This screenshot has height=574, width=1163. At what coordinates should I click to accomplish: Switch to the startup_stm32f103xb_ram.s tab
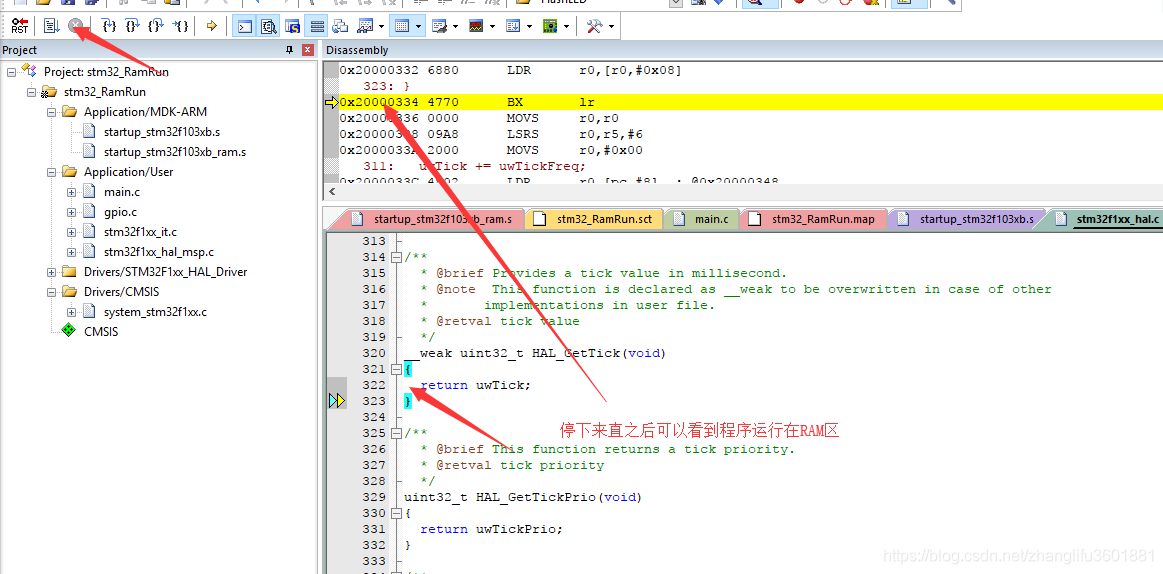pos(433,219)
